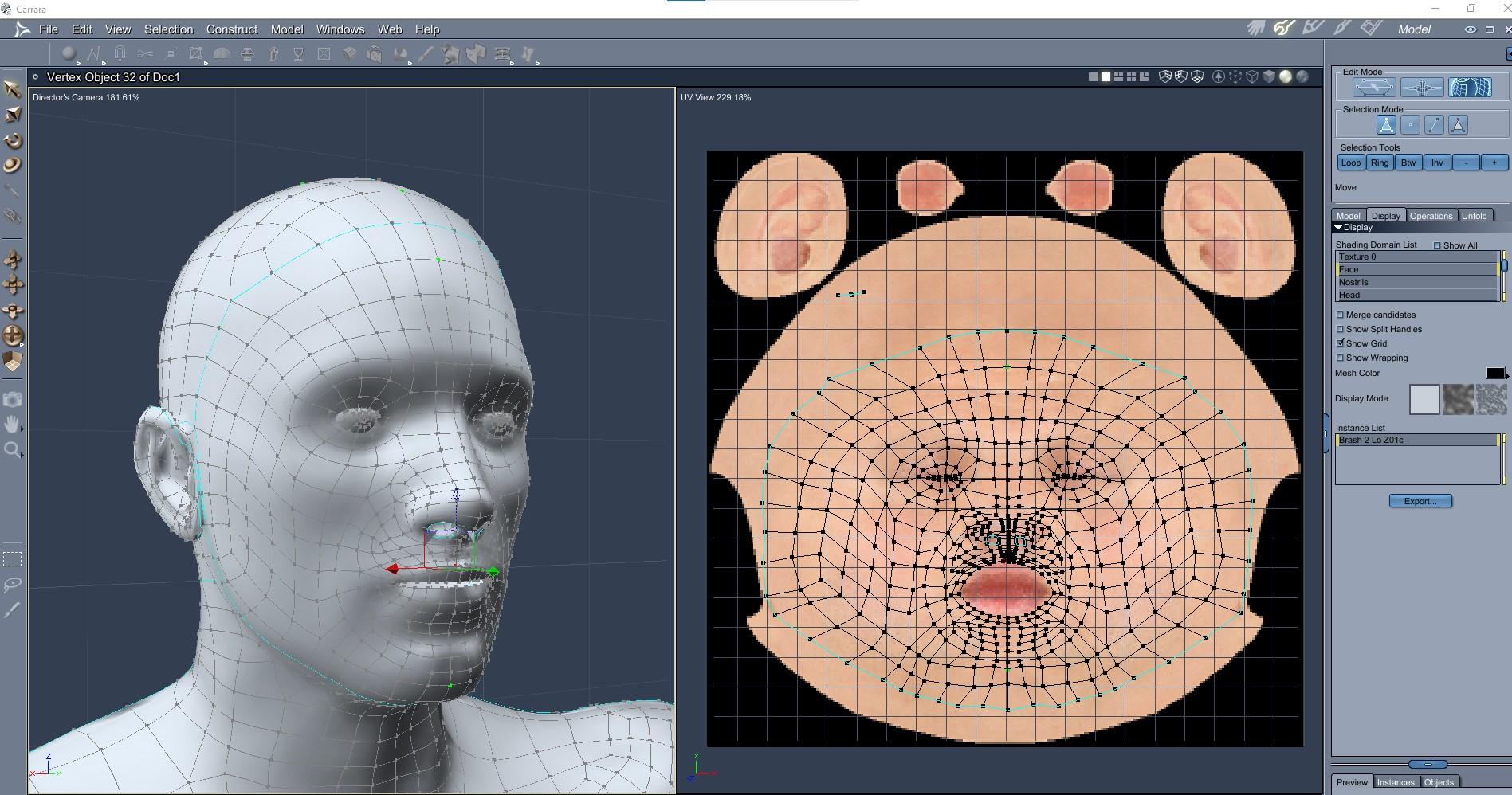Open the Windows menu

click(x=340, y=29)
